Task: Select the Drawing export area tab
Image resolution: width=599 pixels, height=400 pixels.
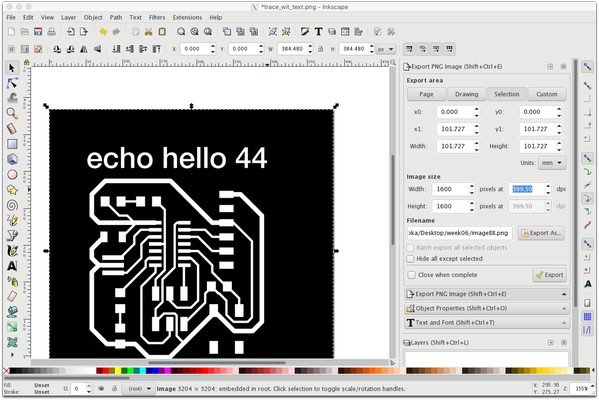Action: point(466,94)
